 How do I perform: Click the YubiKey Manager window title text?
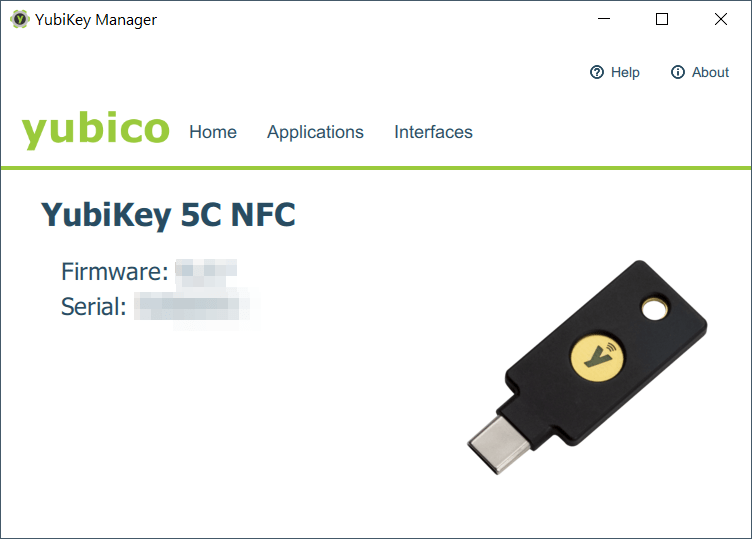pyautogui.click(x=97, y=19)
